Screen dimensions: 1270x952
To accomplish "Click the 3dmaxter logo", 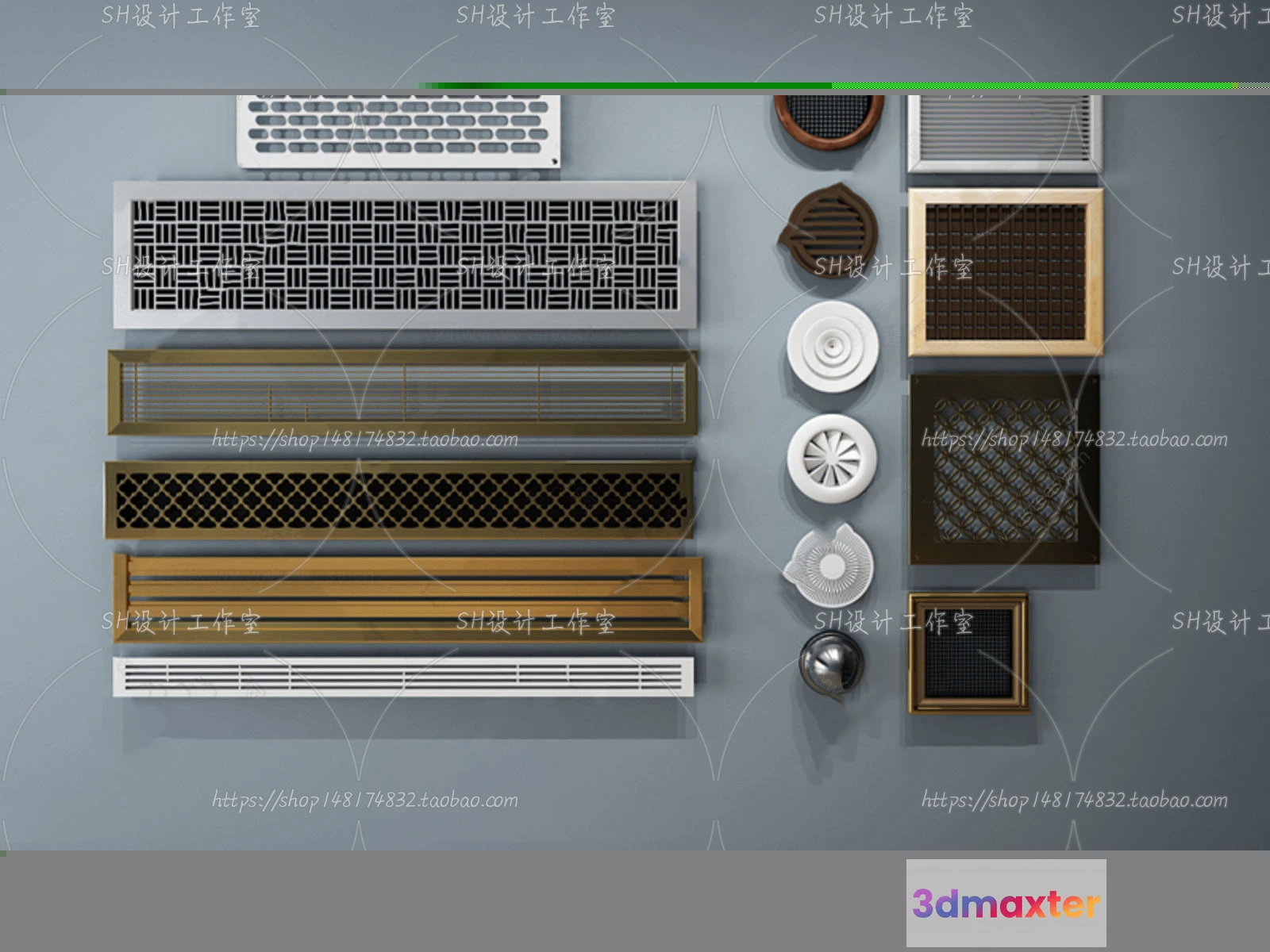I will [1006, 903].
